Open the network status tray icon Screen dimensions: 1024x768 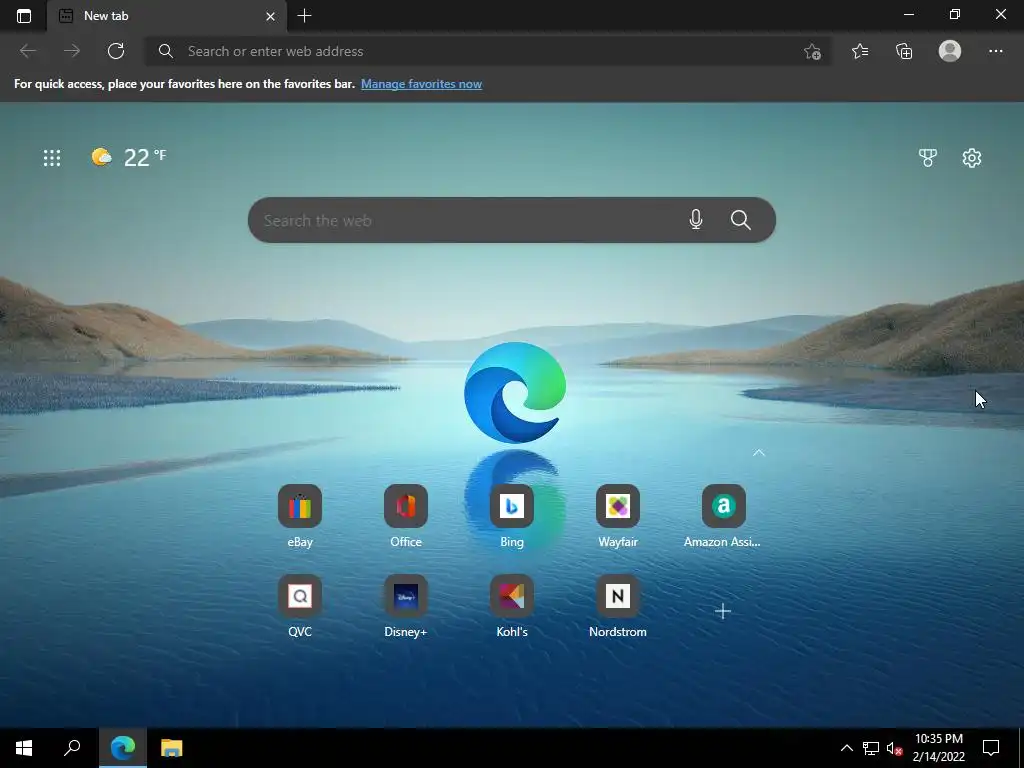pos(871,748)
